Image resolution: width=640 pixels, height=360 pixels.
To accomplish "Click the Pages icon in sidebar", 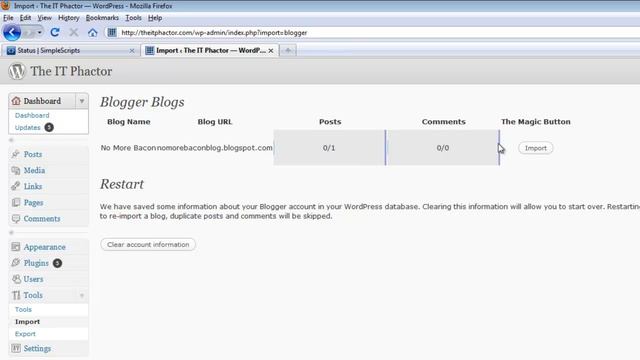I will point(16,202).
